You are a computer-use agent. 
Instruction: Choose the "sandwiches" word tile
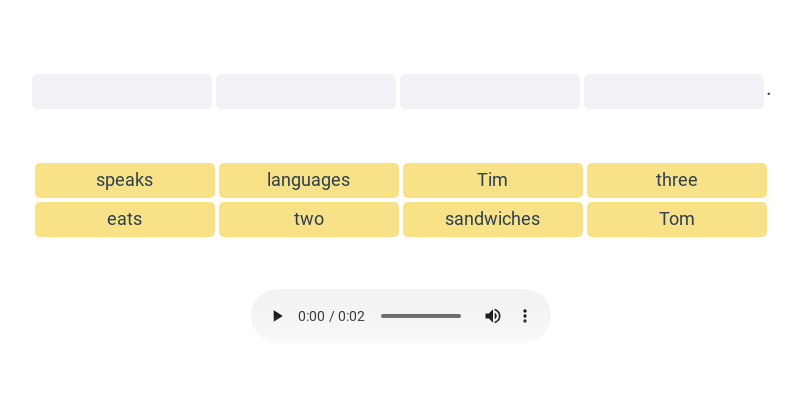pos(493,219)
